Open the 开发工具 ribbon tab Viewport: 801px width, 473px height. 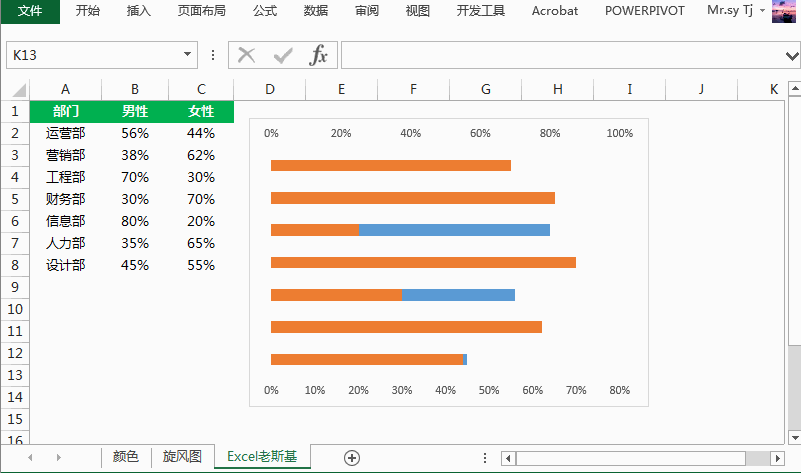pyautogui.click(x=481, y=11)
